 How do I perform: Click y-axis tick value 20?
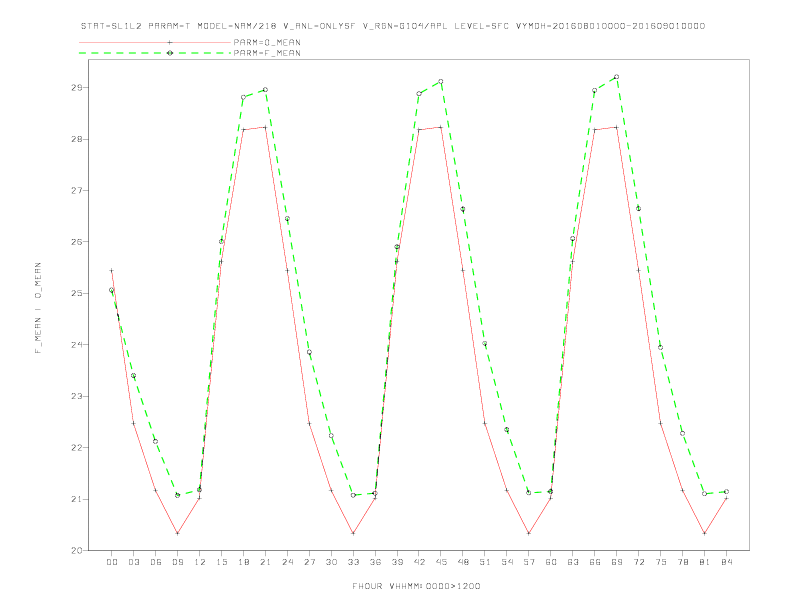pos(77,551)
